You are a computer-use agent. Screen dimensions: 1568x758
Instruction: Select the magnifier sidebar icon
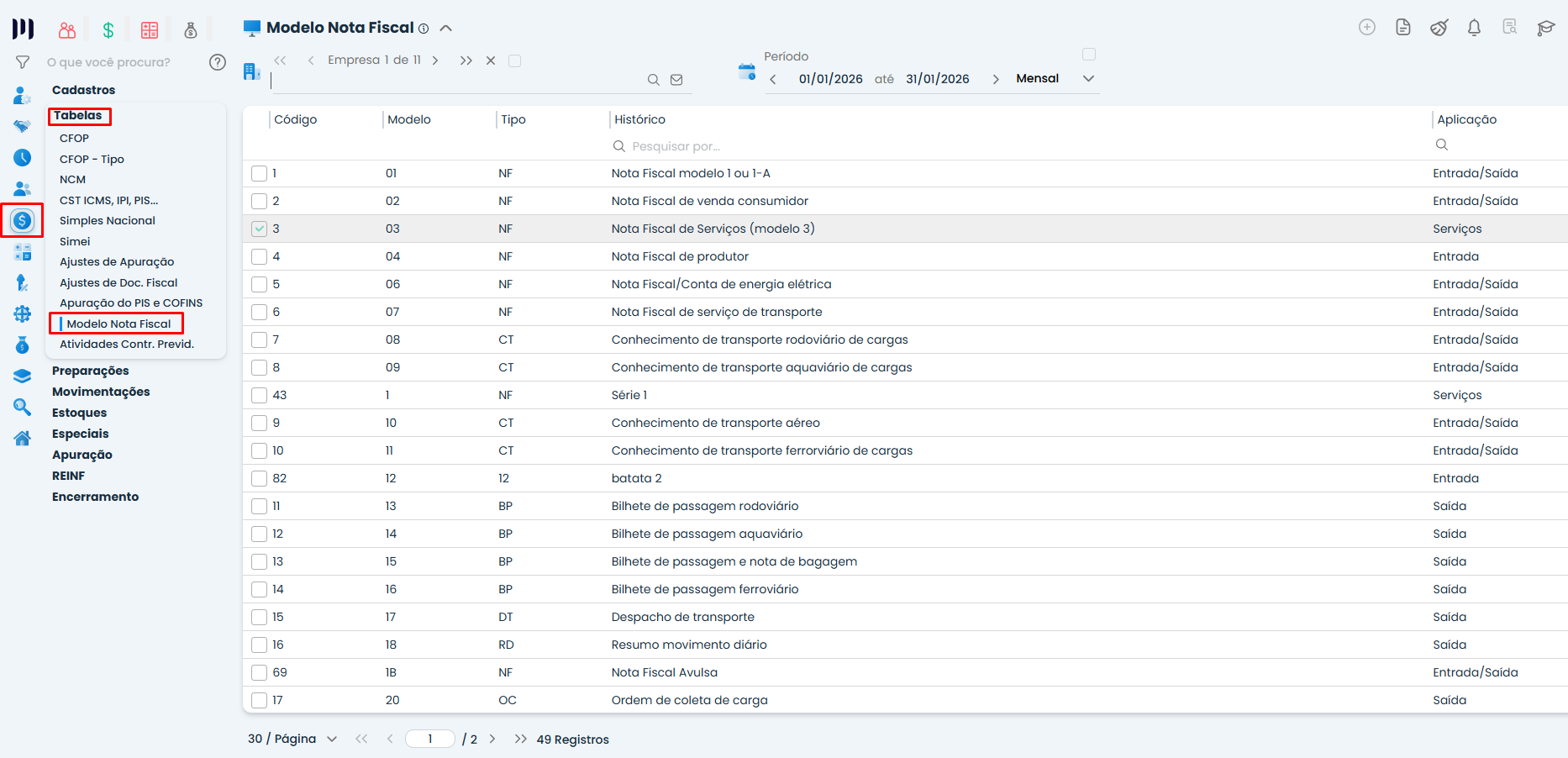[23, 408]
